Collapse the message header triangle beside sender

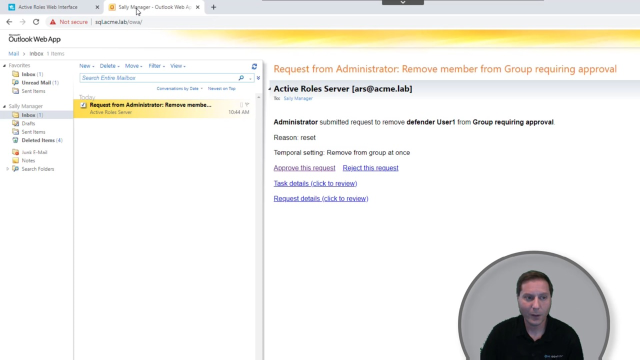coord(269,89)
